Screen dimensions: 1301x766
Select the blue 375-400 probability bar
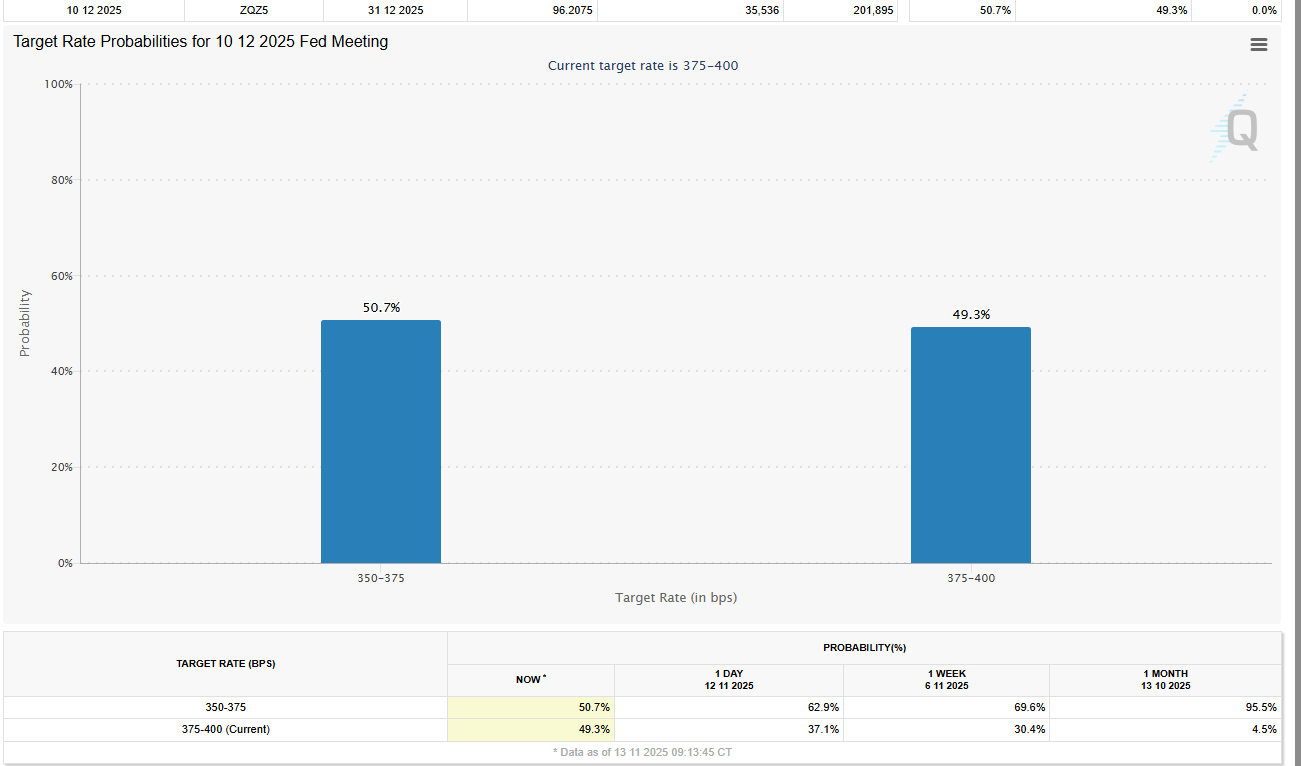(970, 445)
